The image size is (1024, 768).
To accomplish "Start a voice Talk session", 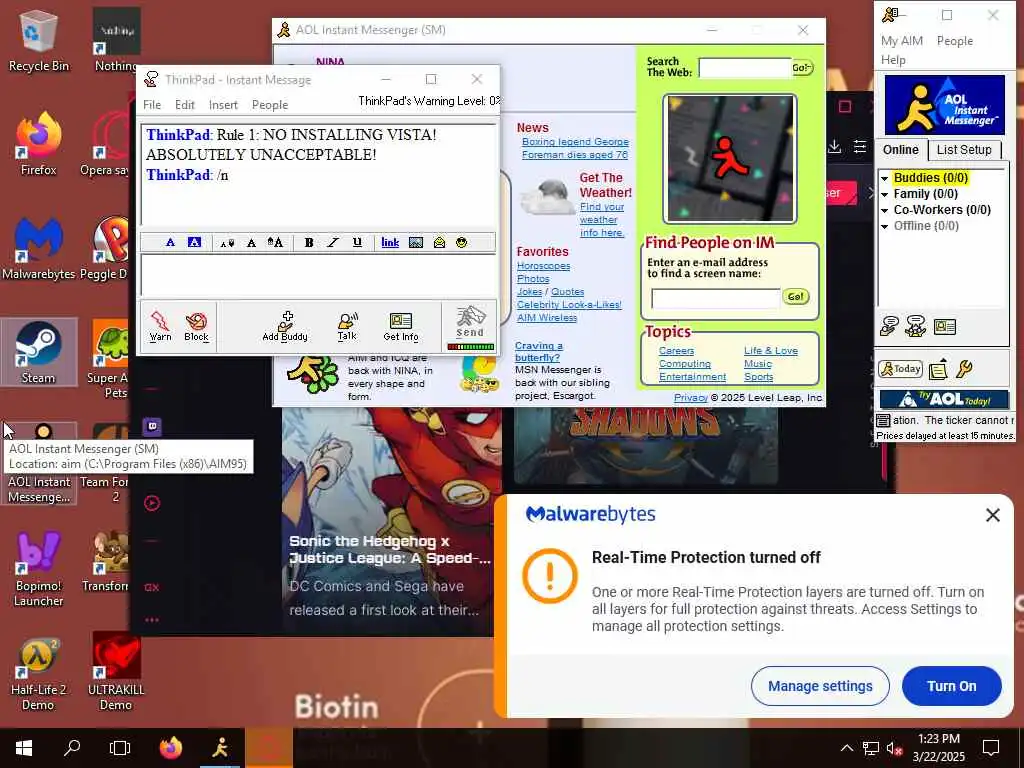I will pos(347,326).
